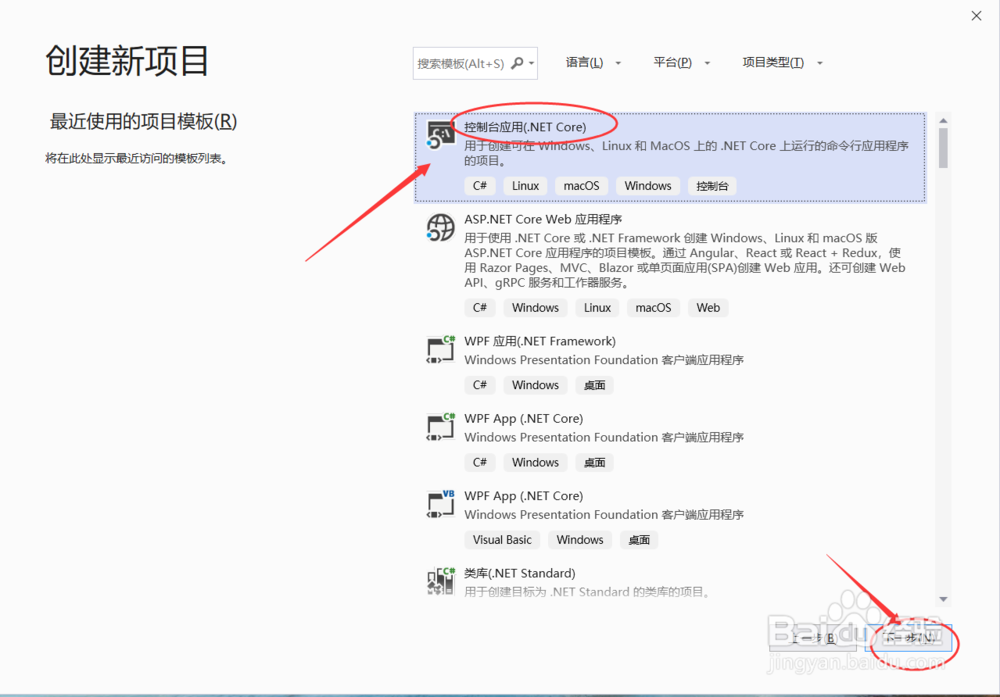Click Windows tag under ASP.NET Core template
This screenshot has height=697, width=1000.
(x=536, y=308)
